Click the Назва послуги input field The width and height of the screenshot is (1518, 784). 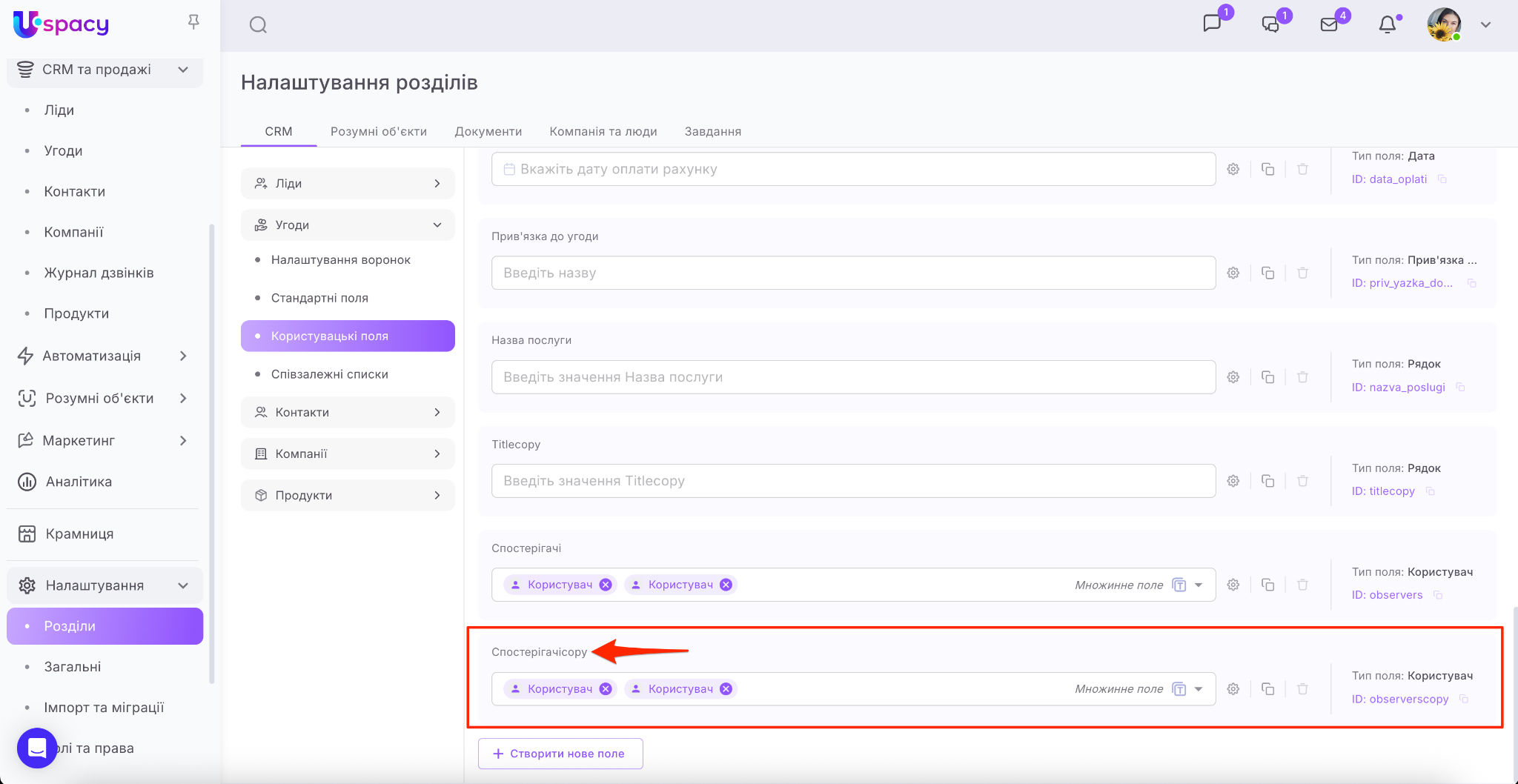pyautogui.click(x=852, y=377)
